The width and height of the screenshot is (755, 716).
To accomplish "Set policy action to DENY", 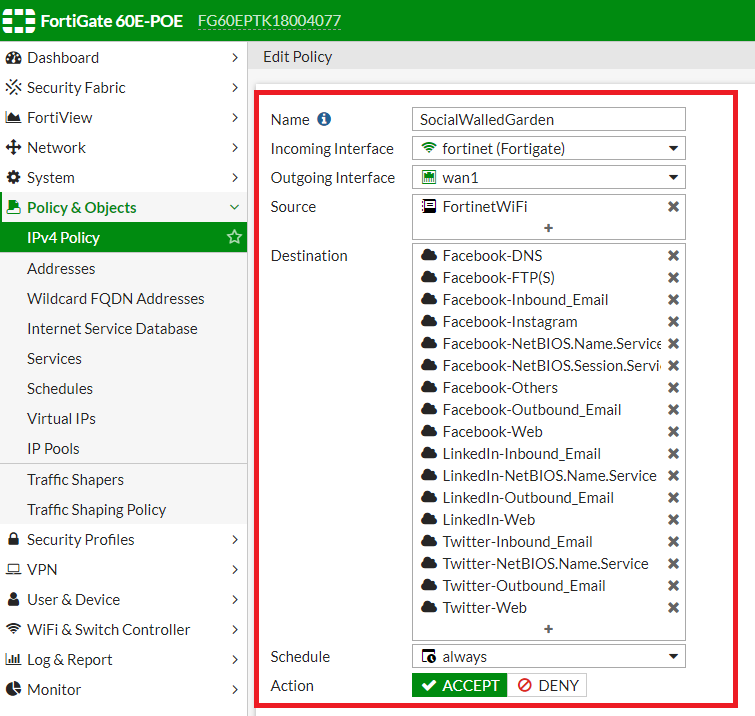I will click(547, 686).
